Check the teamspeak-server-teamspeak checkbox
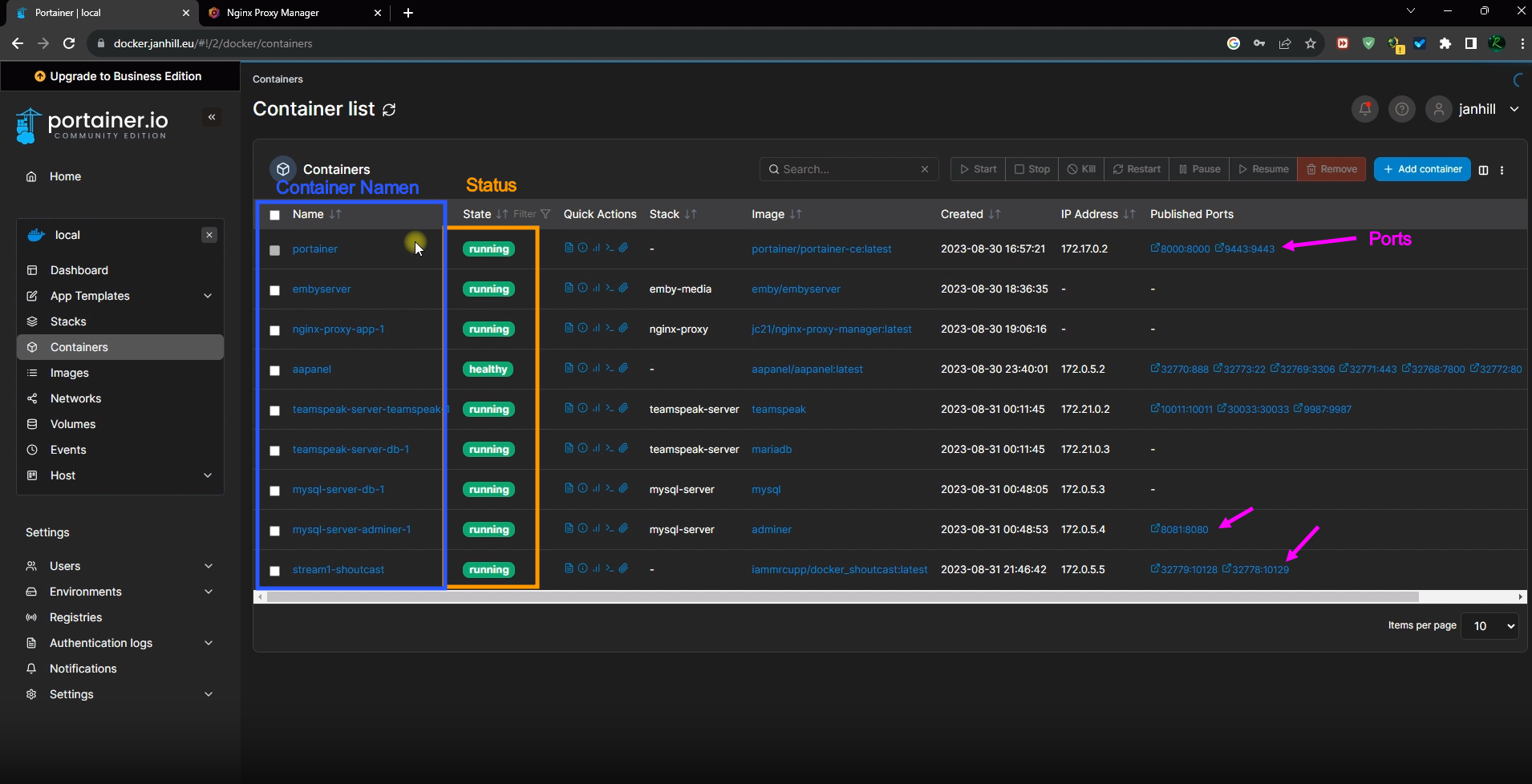Viewport: 1532px width, 784px height. coord(274,410)
